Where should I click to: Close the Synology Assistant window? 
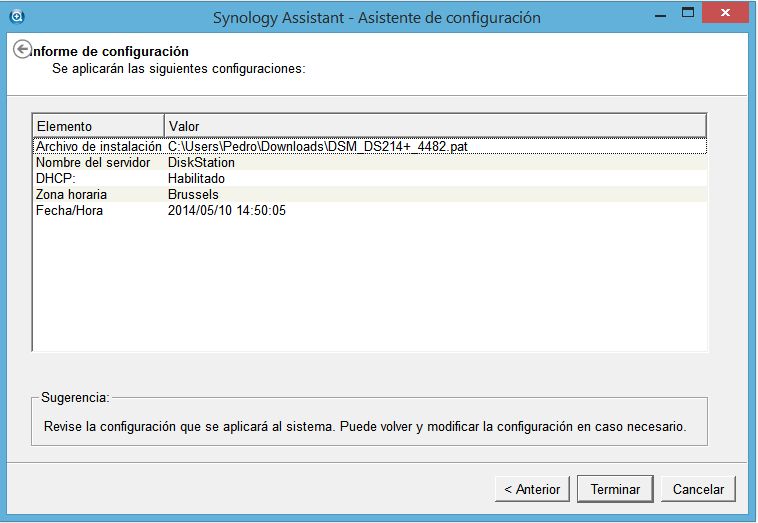(x=725, y=13)
